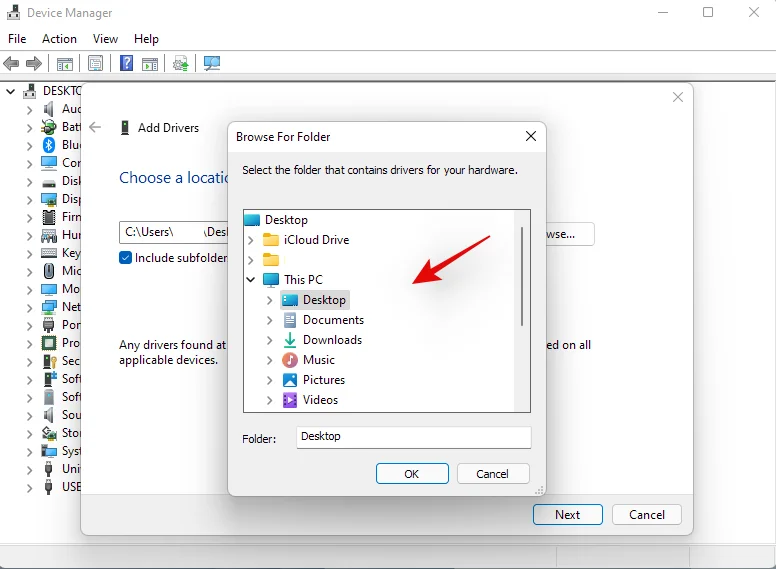Click the back arrow in Add Drivers wizard
The image size is (776, 569).
pos(95,128)
